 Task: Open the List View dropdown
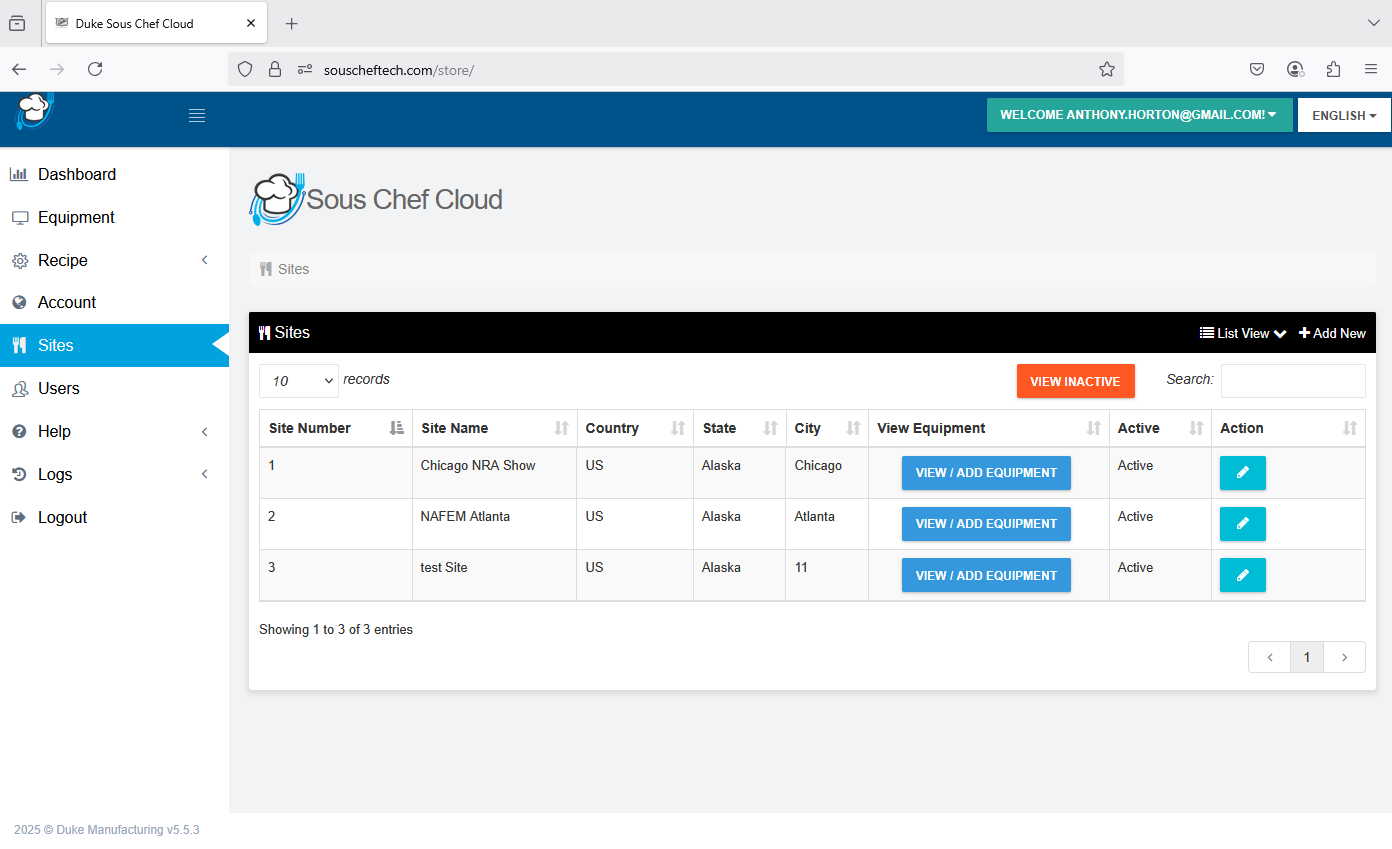click(1242, 333)
